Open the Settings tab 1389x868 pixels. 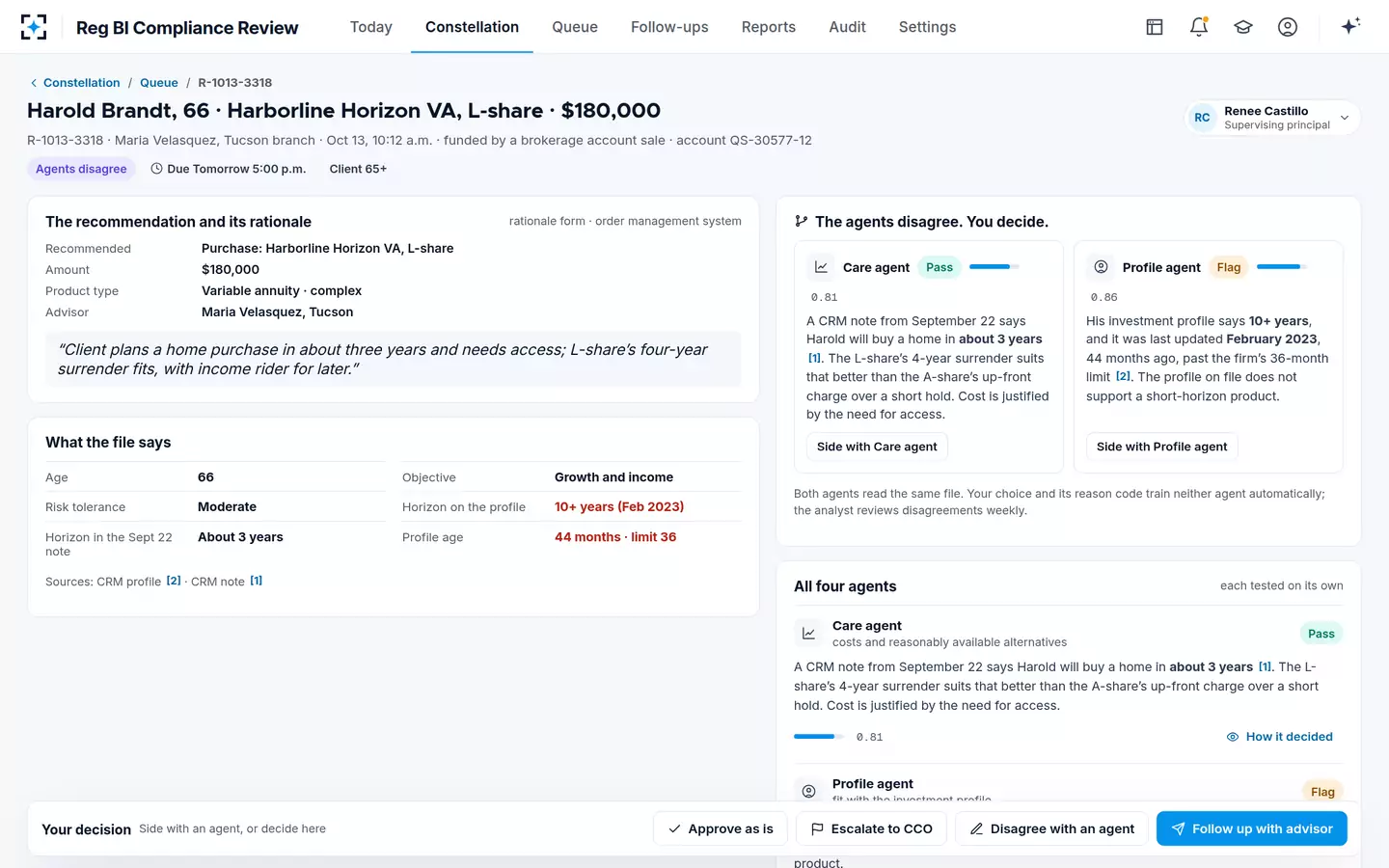click(x=928, y=27)
